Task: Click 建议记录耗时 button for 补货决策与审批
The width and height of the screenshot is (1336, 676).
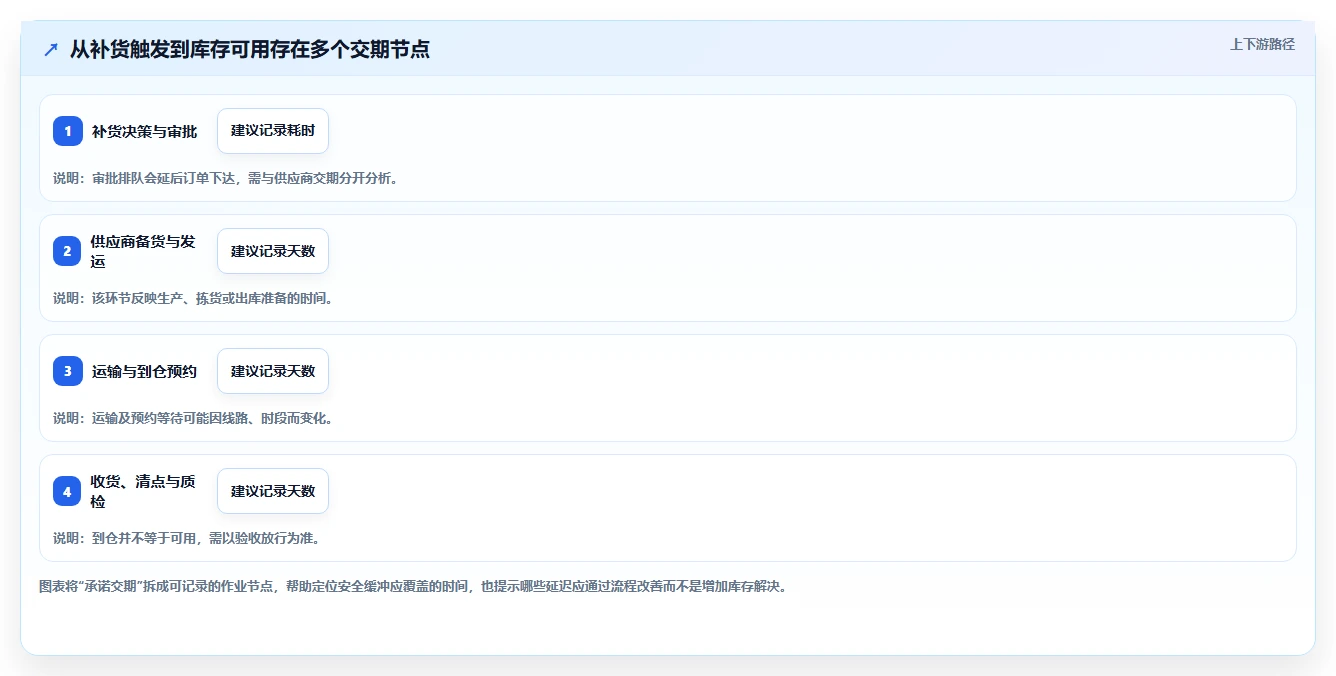Action: click(273, 131)
